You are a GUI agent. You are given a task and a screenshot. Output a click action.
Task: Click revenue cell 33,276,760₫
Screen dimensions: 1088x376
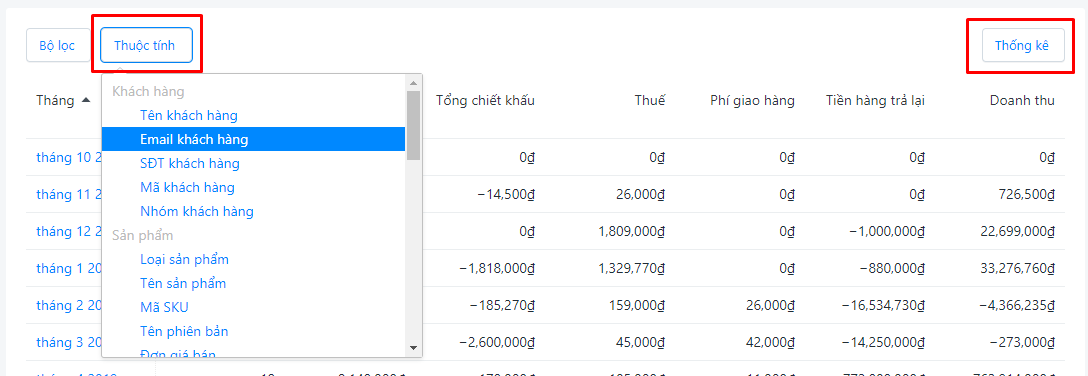point(1017,268)
